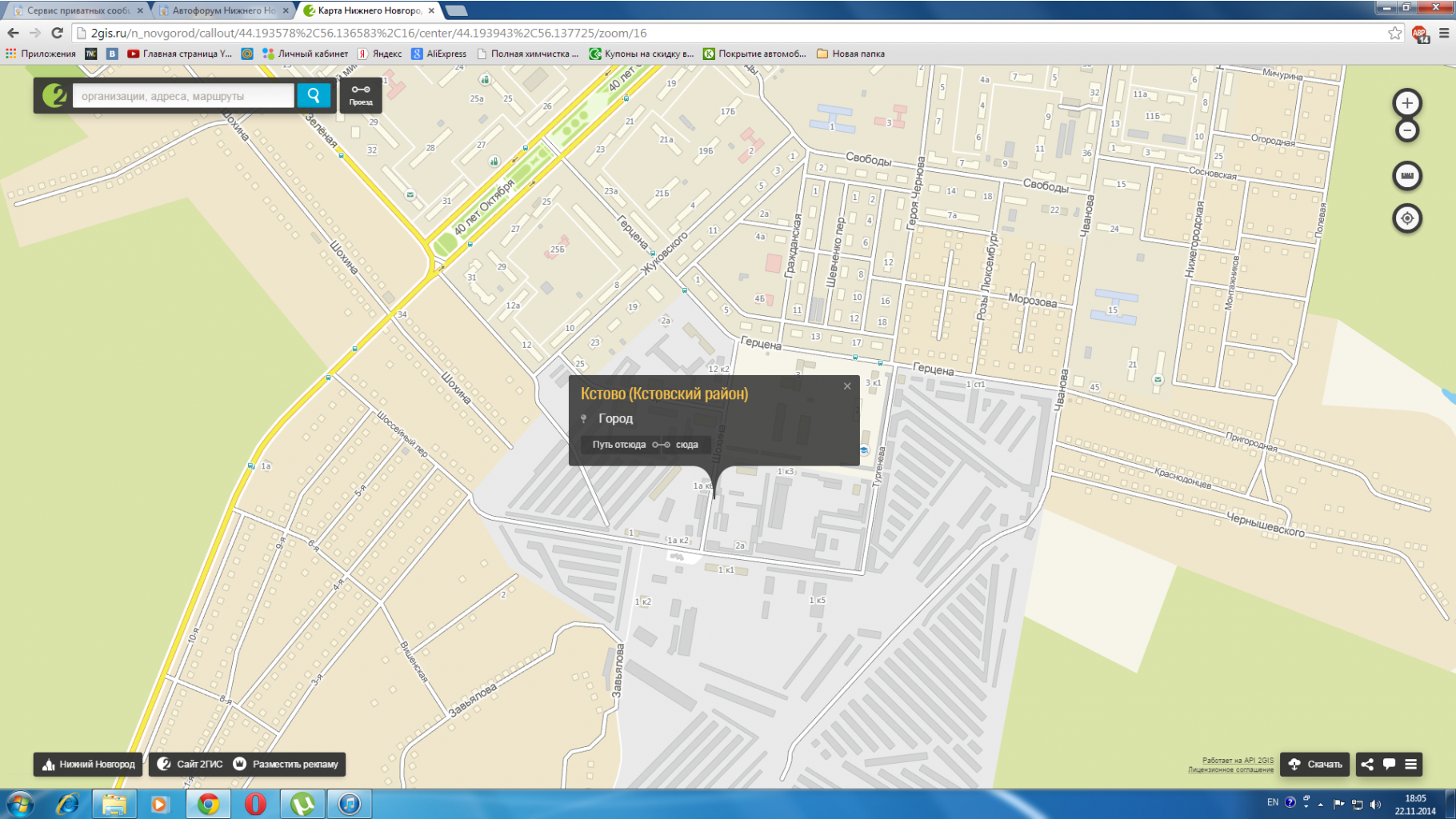Viewport: 1456px width, 819px height.
Task: Click the Завьялова label beside Вишенская
Action: (473, 700)
